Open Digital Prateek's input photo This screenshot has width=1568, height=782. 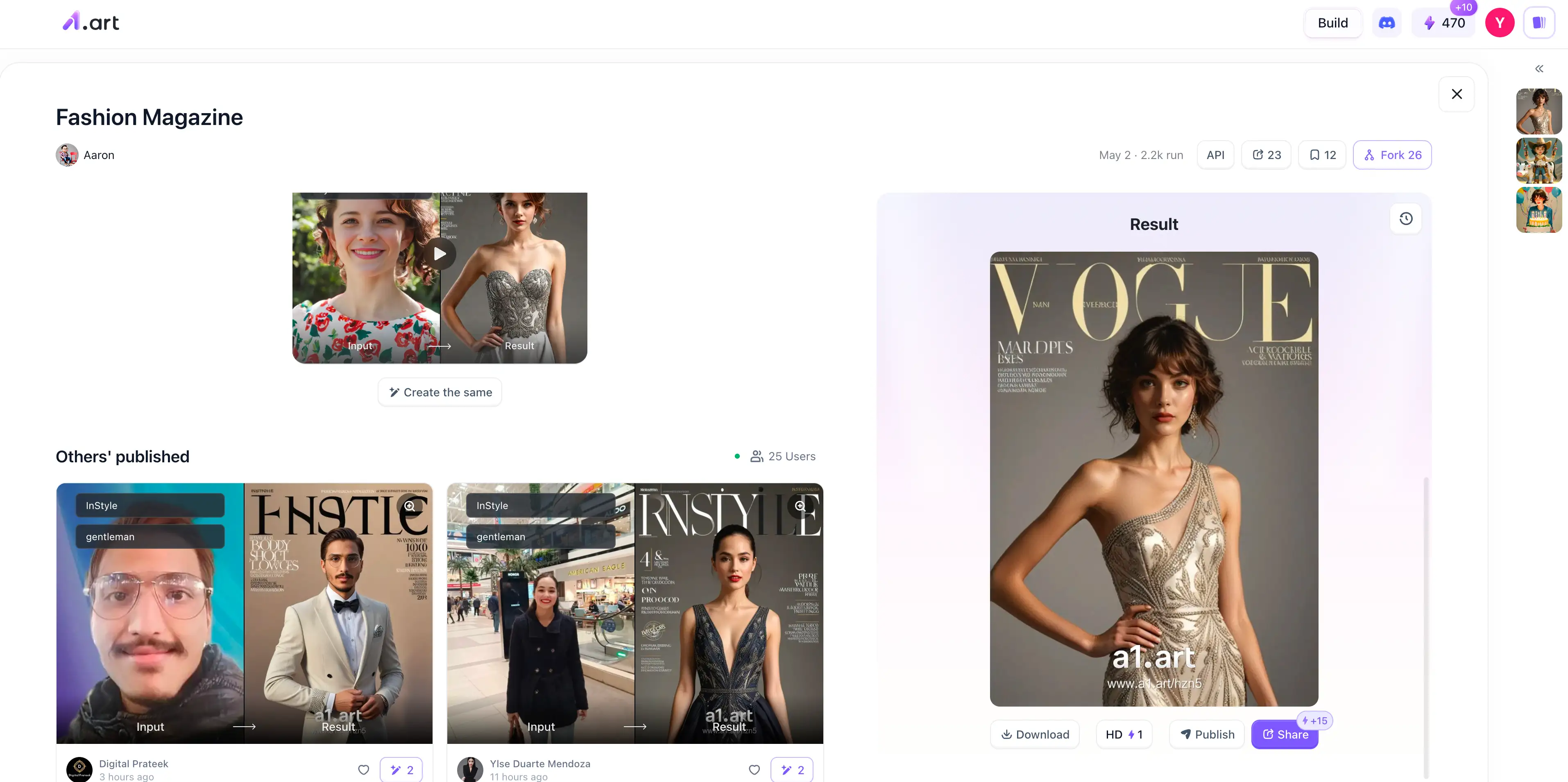[x=150, y=613]
